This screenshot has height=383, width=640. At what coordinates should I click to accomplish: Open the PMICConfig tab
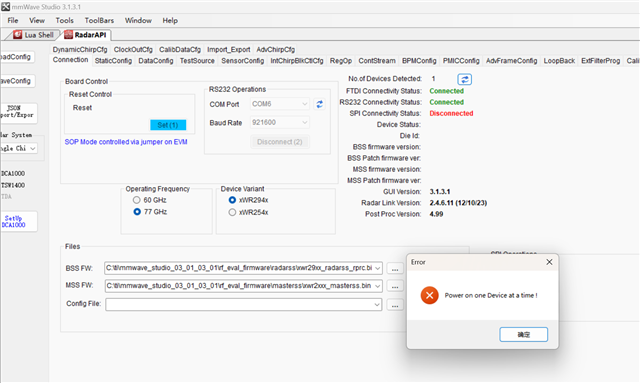(x=461, y=61)
